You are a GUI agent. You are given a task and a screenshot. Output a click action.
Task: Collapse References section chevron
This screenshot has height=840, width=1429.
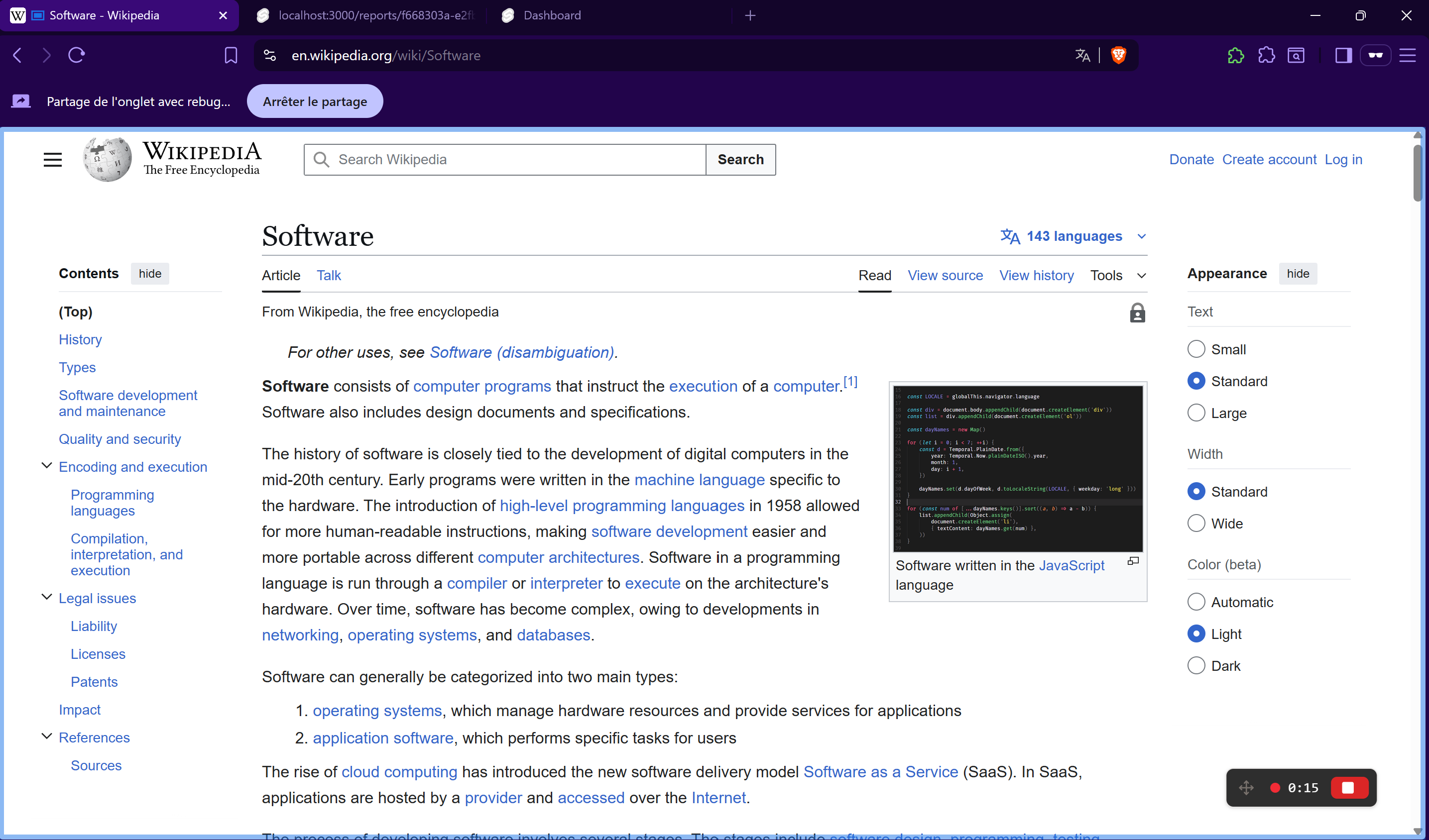47,737
